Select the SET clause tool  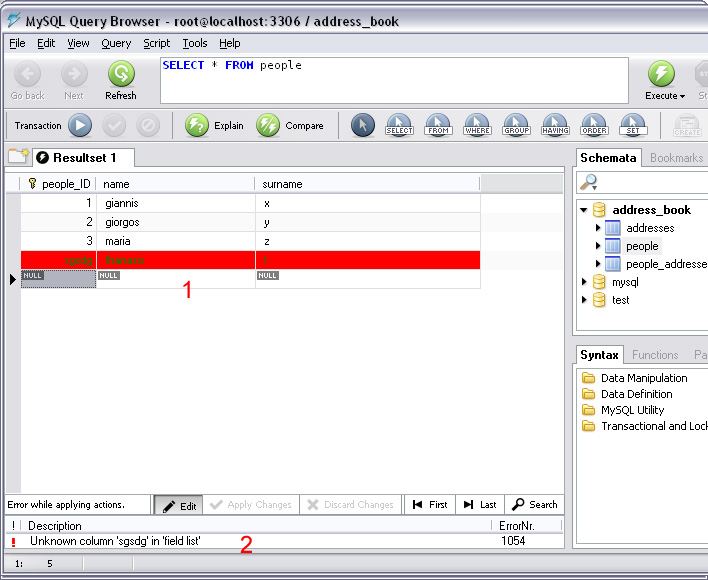(x=633, y=125)
